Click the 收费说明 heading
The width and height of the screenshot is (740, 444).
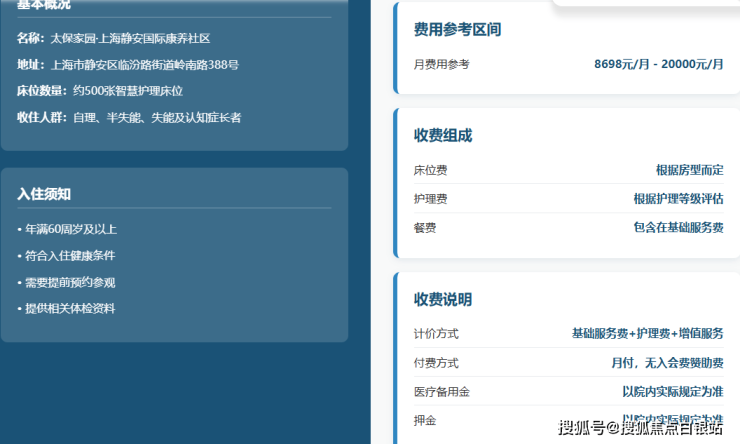tap(443, 300)
